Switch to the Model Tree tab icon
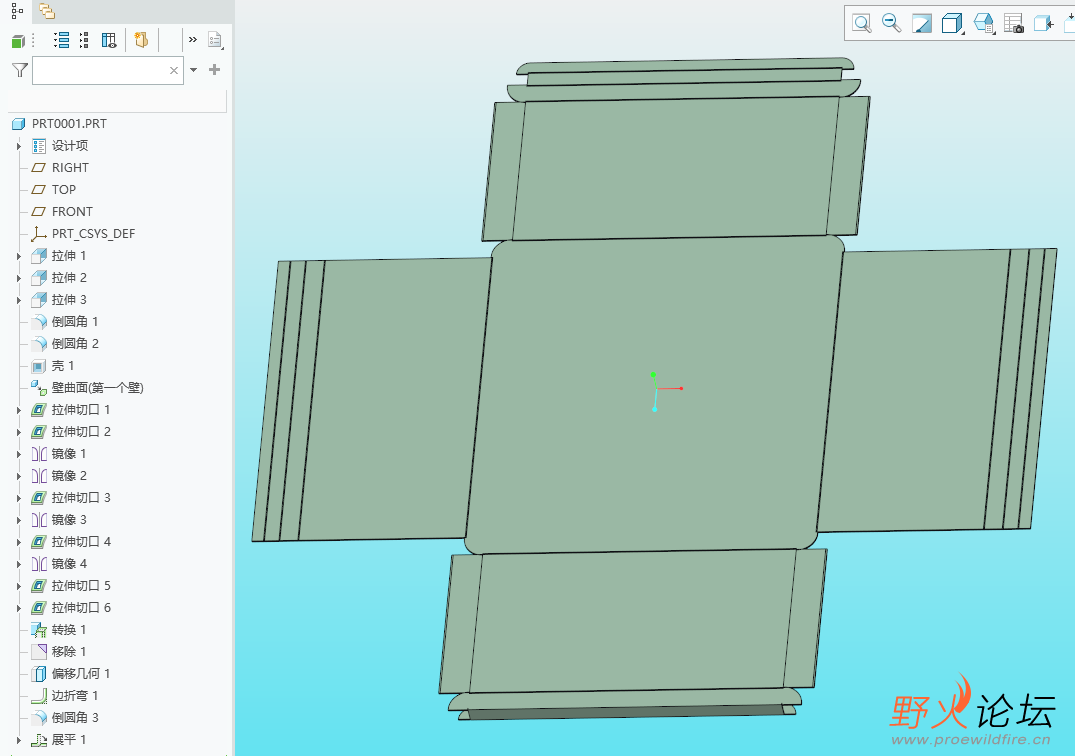This screenshot has height=756, width=1075. pos(17,11)
